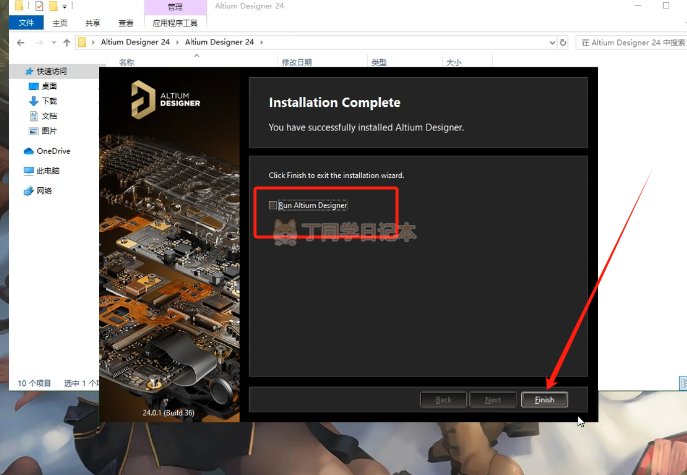Screen dimensions: 687x475
Task: Focus the search Altium Designer 24 box
Action: 632,43
